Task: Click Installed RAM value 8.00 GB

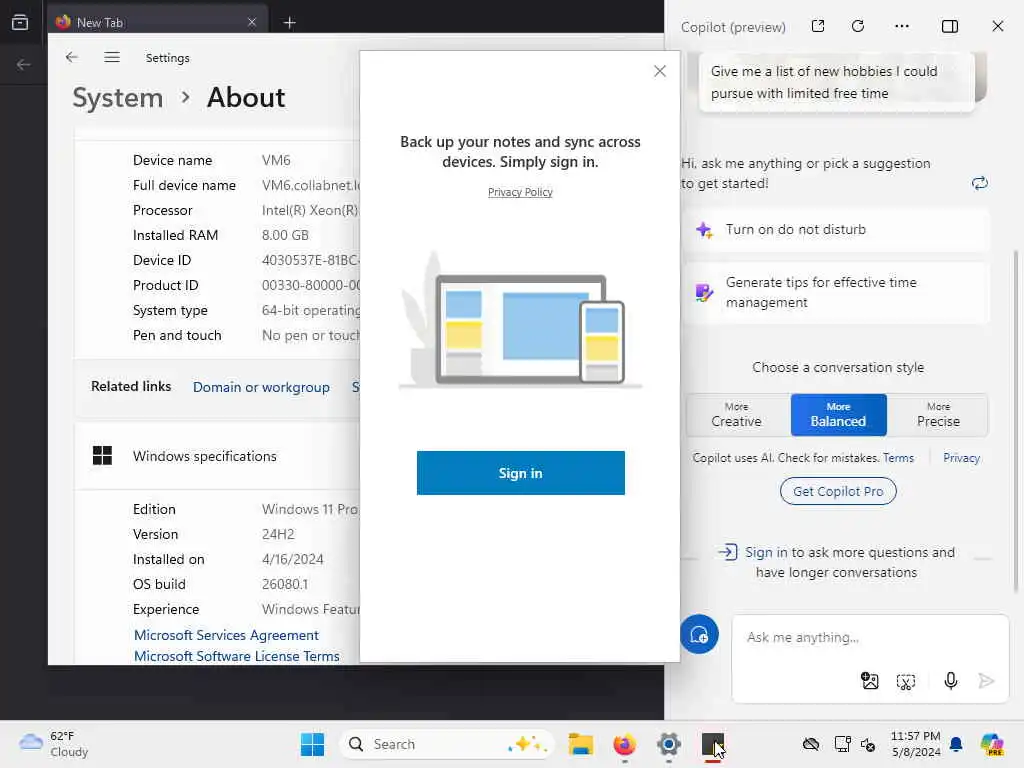Action: tap(285, 235)
